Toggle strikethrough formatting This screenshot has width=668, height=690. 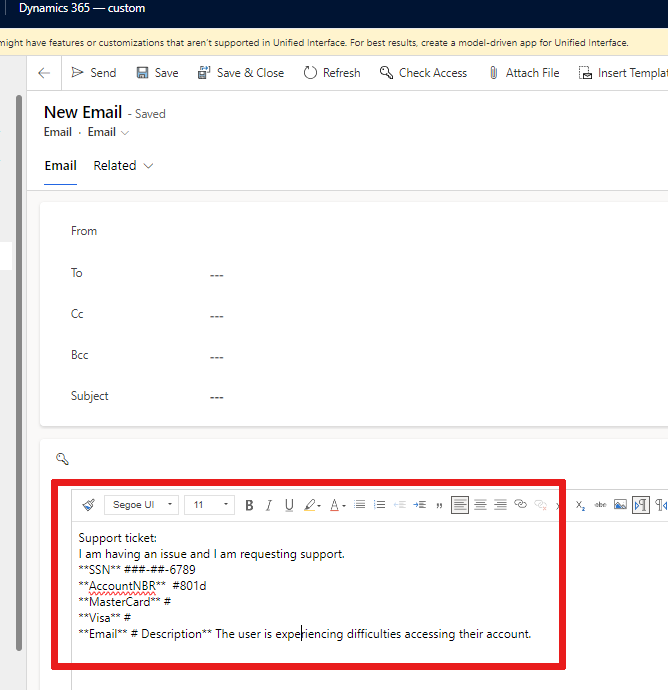tap(600, 505)
